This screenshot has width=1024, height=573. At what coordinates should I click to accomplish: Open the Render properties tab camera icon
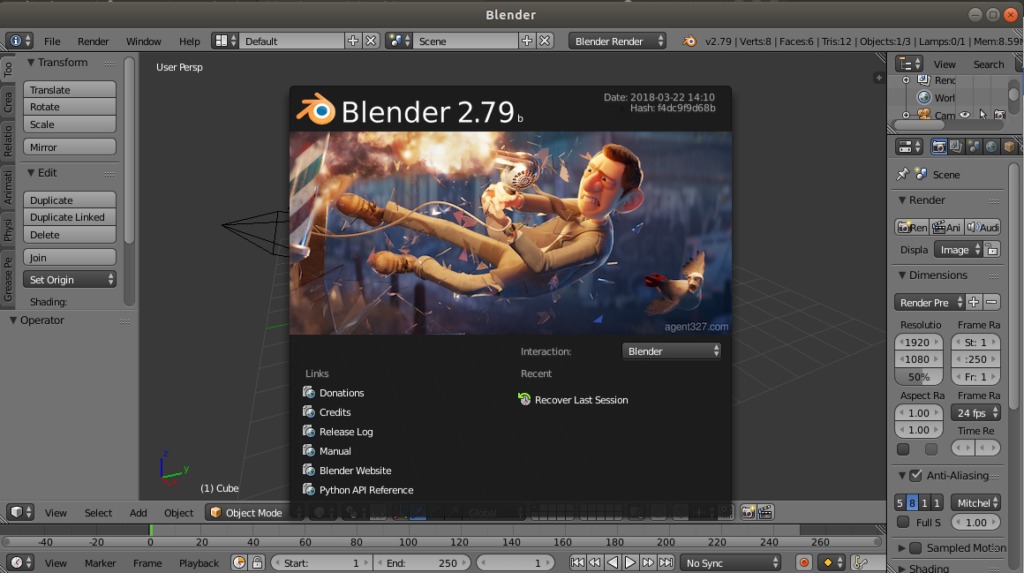(939, 146)
